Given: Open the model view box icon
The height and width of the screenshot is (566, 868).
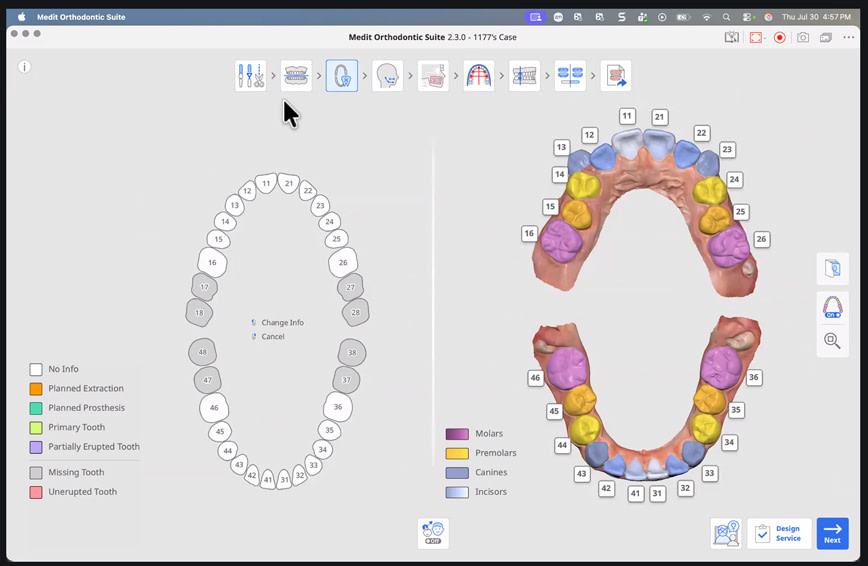Looking at the screenshot, I should tap(833, 269).
